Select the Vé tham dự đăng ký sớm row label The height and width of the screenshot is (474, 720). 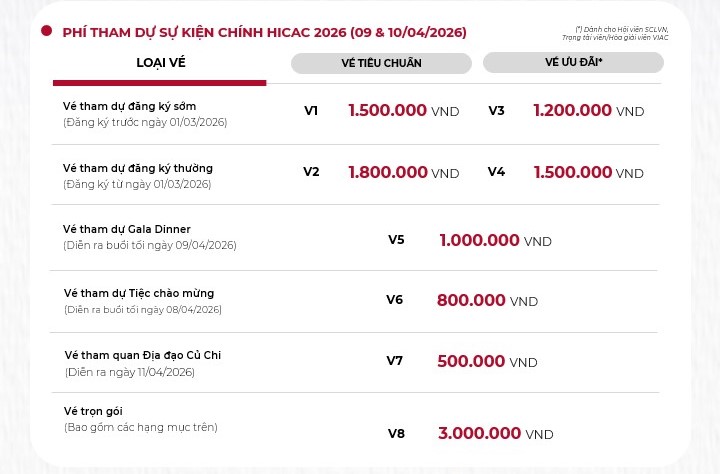coord(130,106)
